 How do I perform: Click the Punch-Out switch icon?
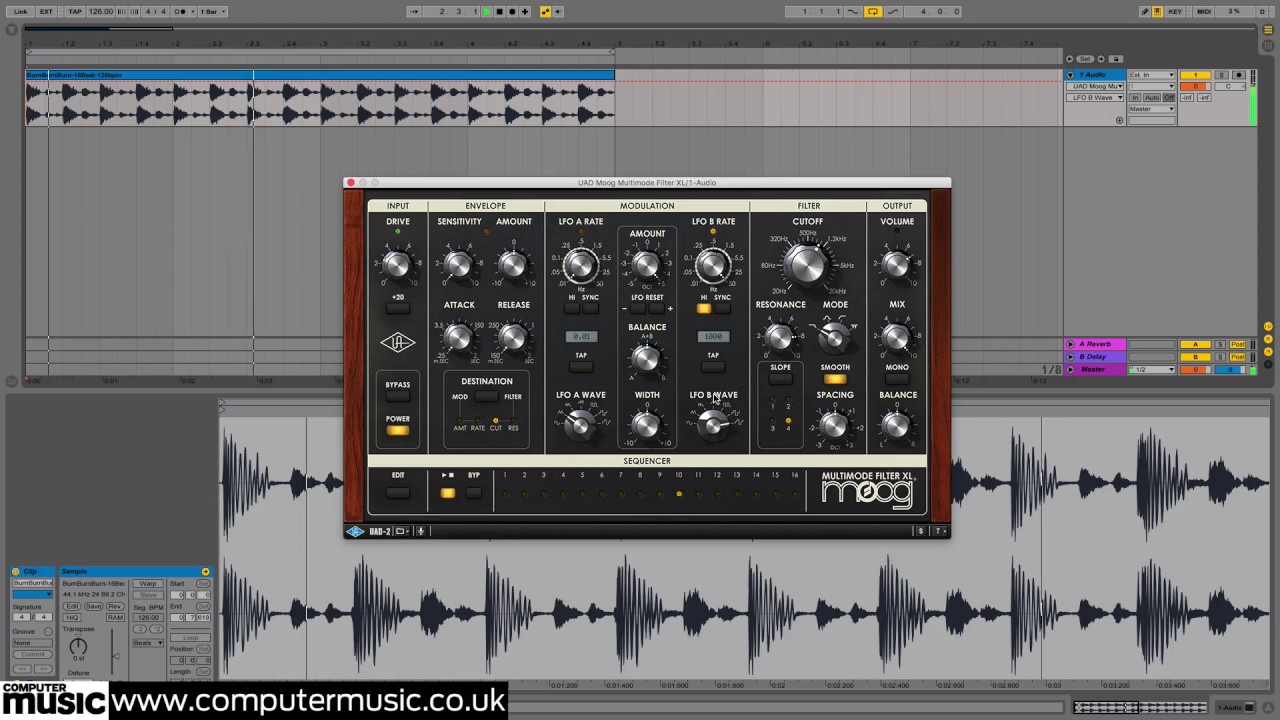[x=893, y=12]
